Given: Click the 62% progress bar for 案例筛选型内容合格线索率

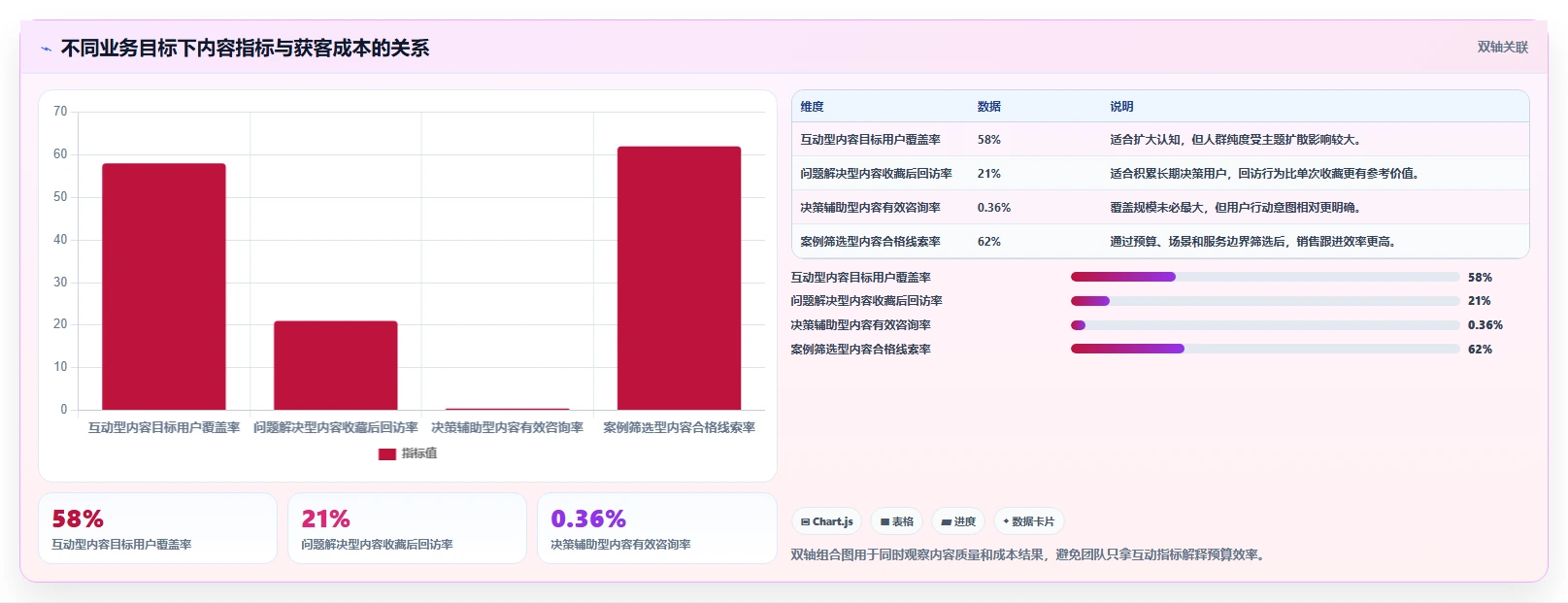Looking at the screenshot, I should [x=1265, y=349].
